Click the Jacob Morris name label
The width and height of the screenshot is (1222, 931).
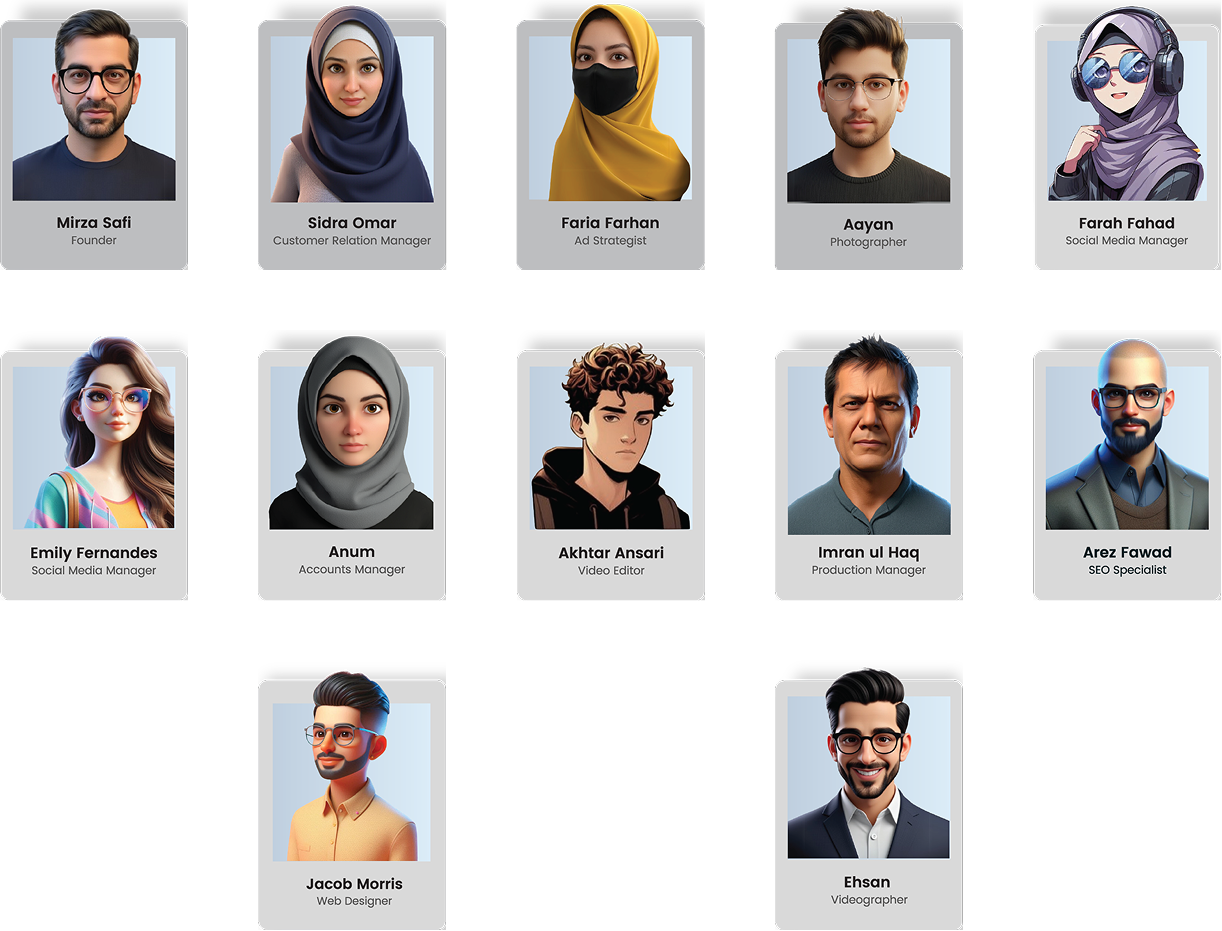(354, 884)
